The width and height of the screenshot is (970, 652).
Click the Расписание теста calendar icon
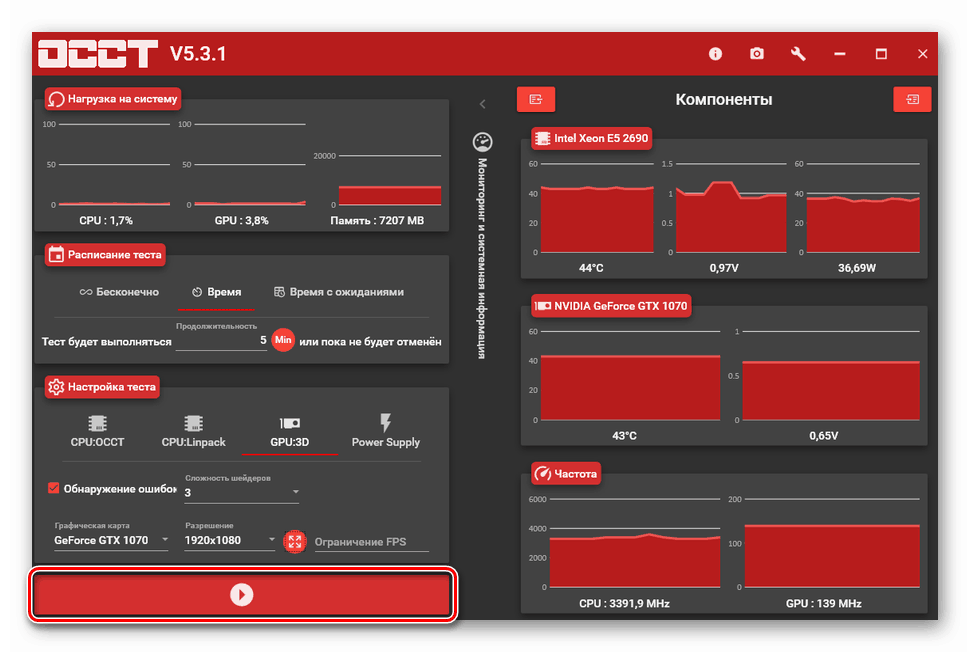click(x=56, y=254)
